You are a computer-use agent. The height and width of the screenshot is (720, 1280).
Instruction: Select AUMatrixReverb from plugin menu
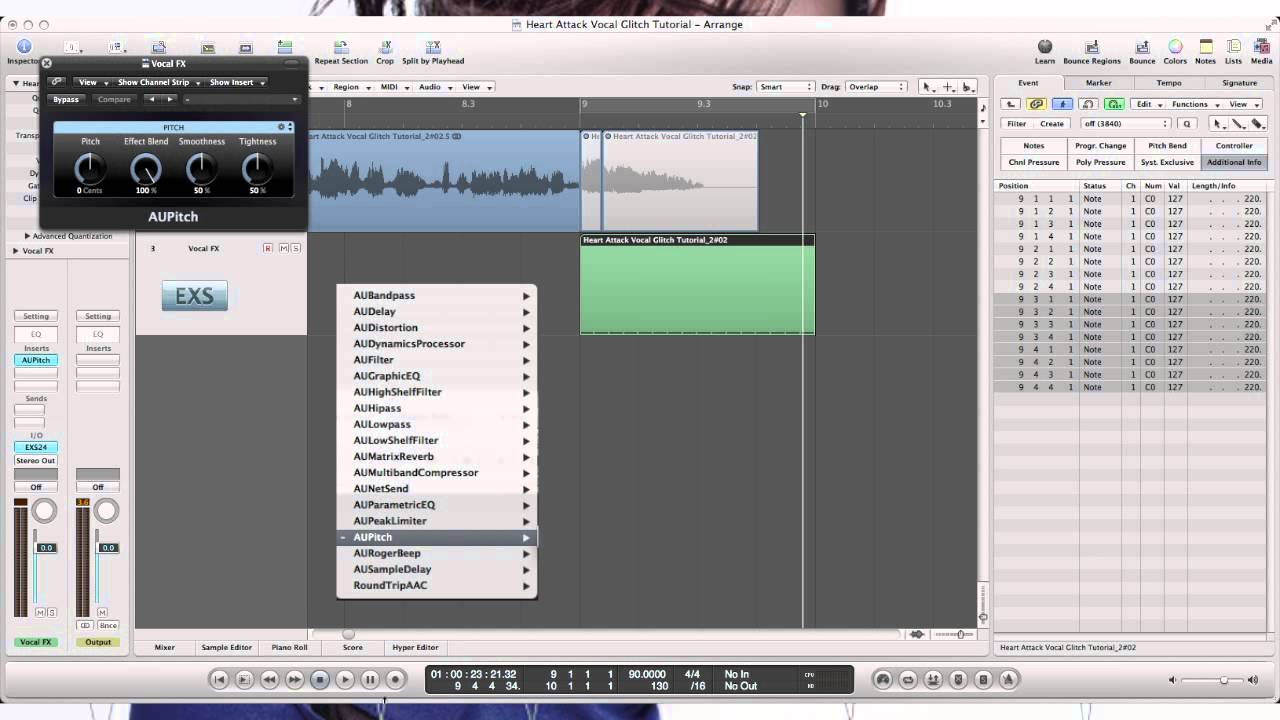(394, 457)
